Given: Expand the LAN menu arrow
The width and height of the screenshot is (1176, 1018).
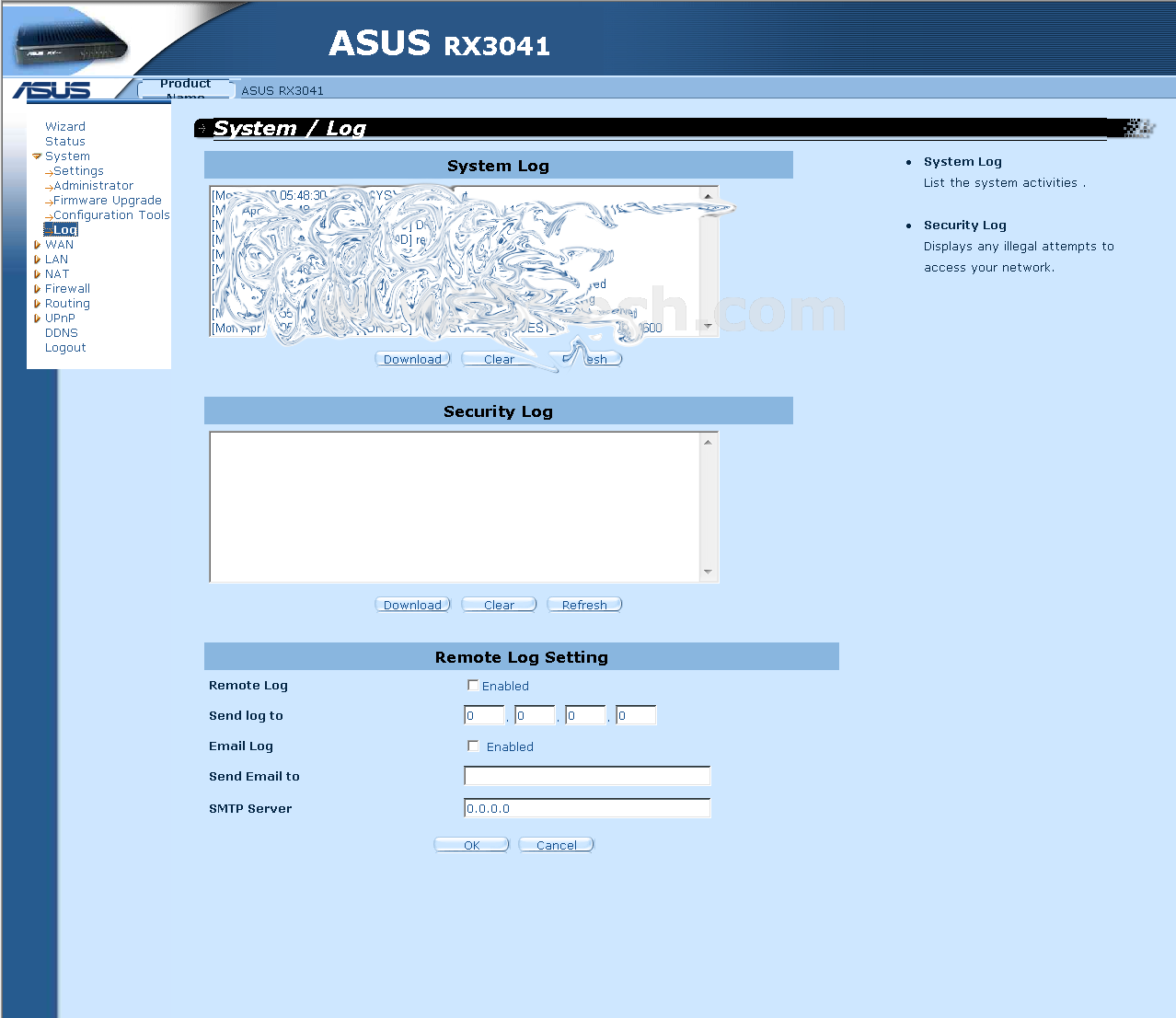Looking at the screenshot, I should pos(37,260).
